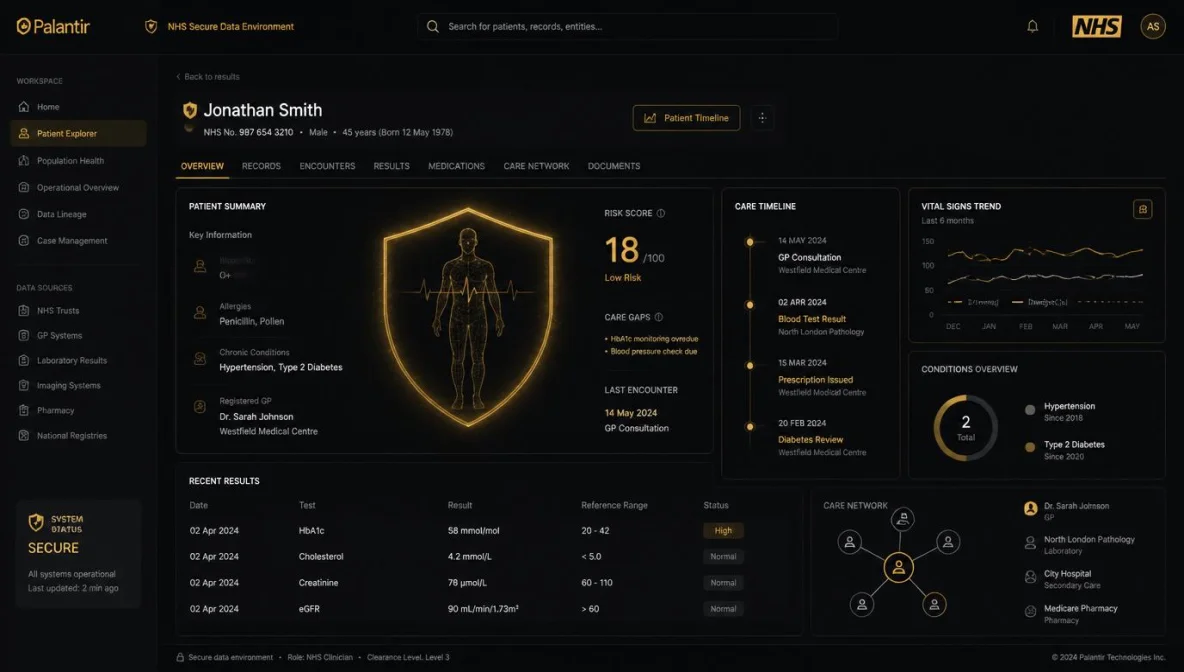Switch to the Medications tab
The width and height of the screenshot is (1184, 672).
(x=456, y=166)
